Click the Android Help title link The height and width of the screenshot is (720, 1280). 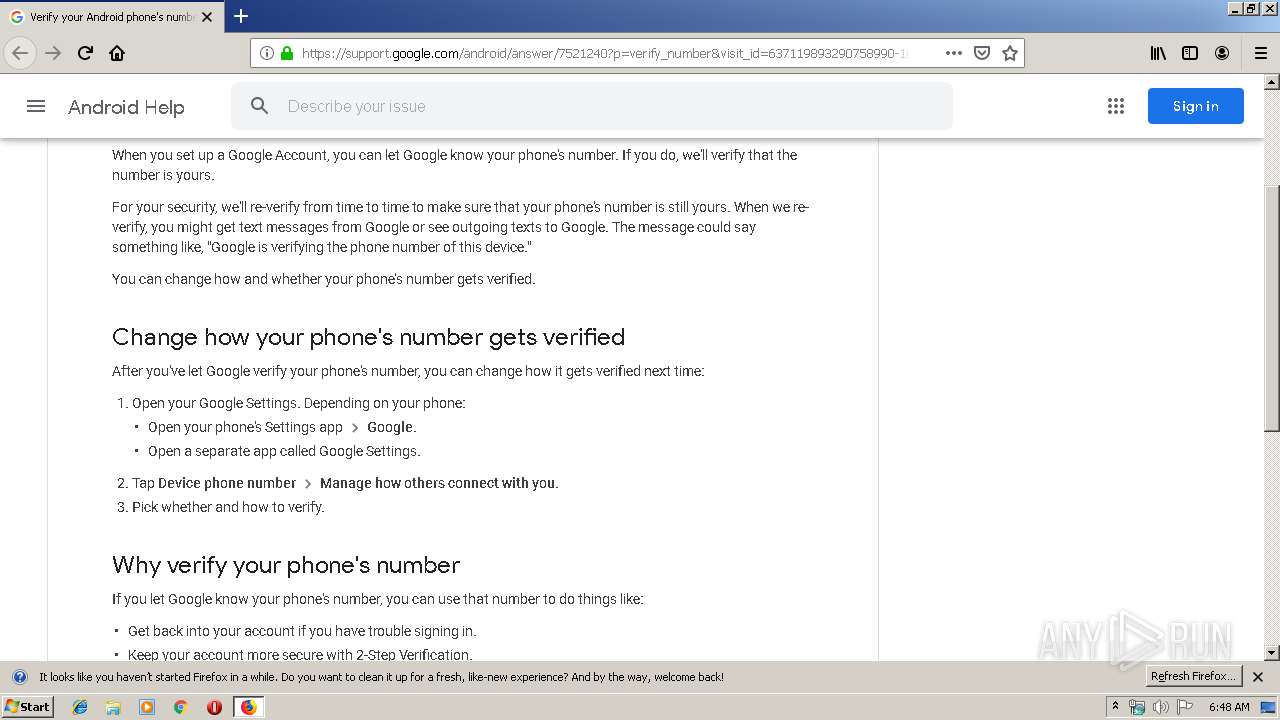(126, 107)
